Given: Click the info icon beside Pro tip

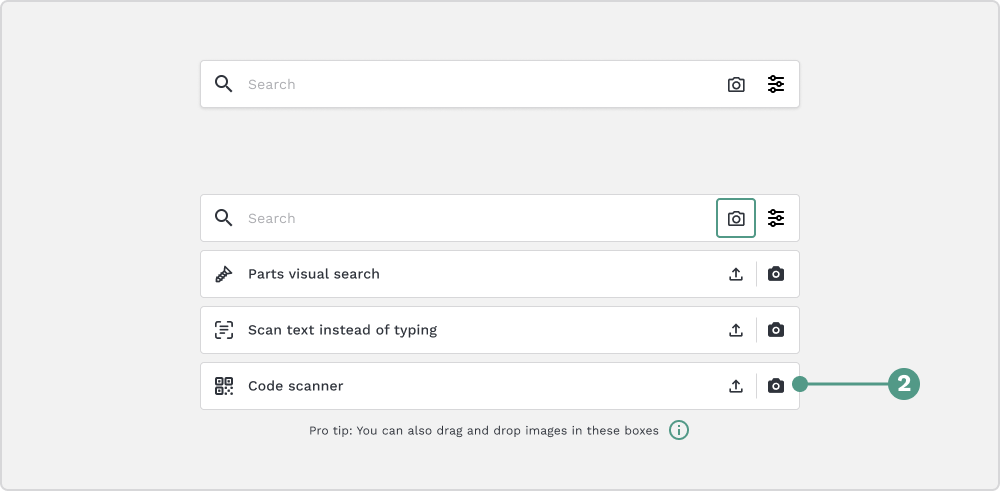Looking at the screenshot, I should click(679, 430).
